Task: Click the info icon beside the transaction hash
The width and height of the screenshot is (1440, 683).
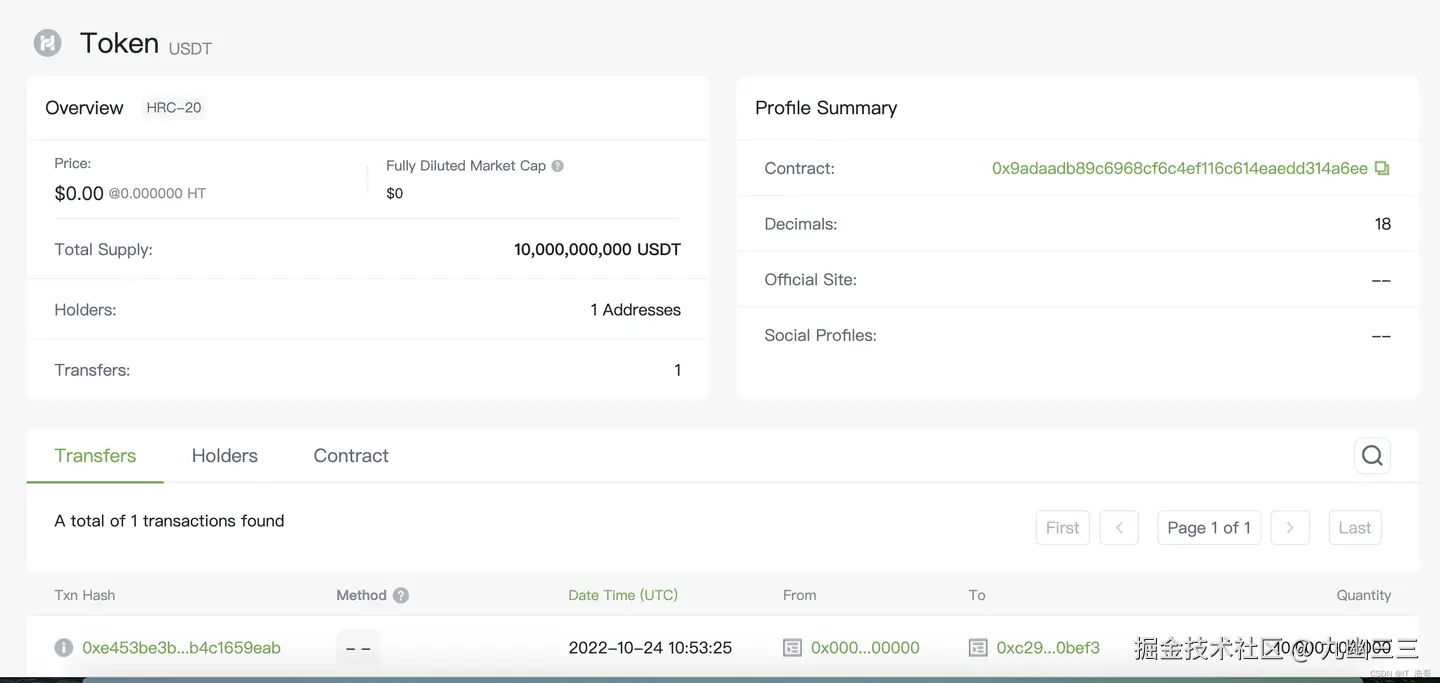Action: pyautogui.click(x=64, y=647)
